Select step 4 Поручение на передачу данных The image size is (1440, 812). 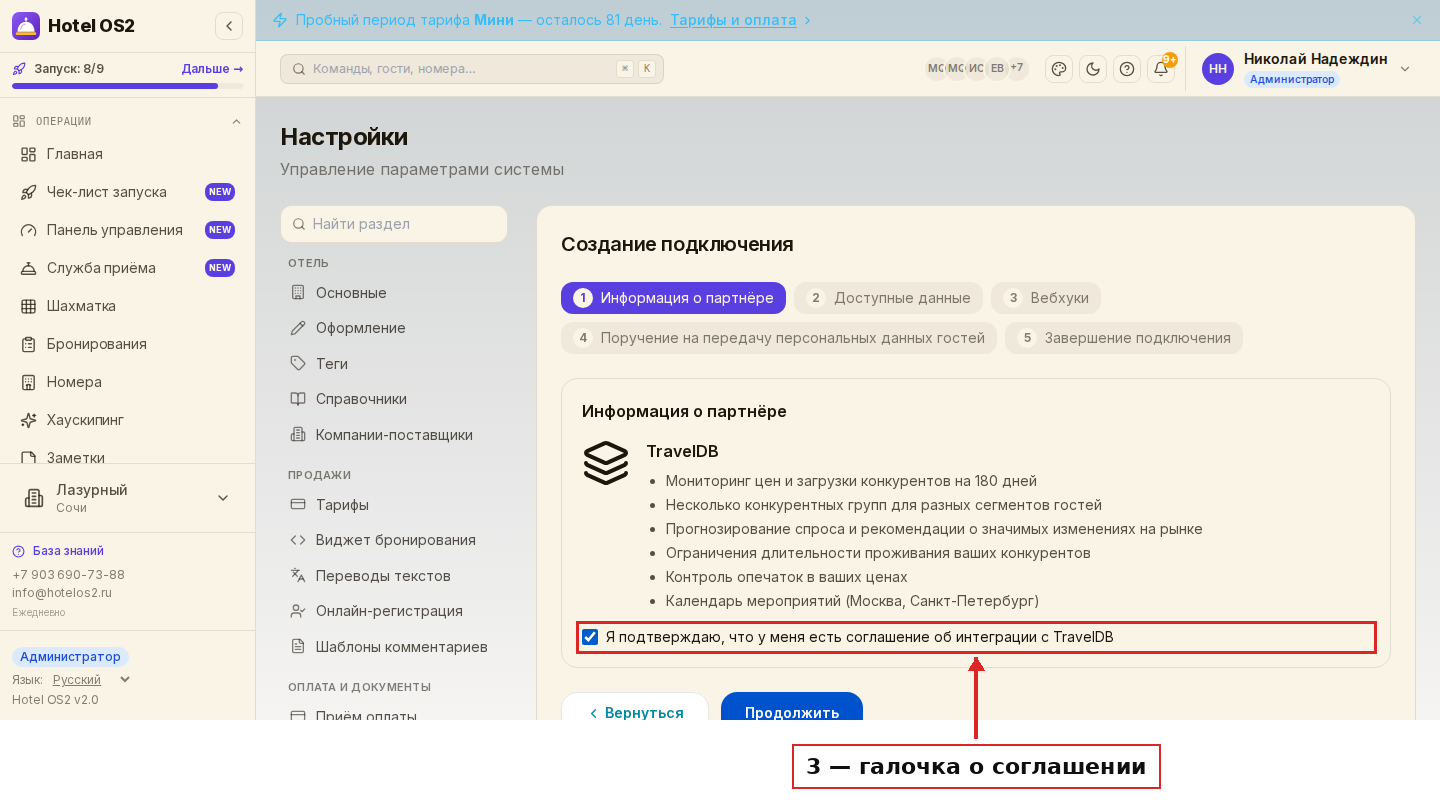(x=779, y=338)
